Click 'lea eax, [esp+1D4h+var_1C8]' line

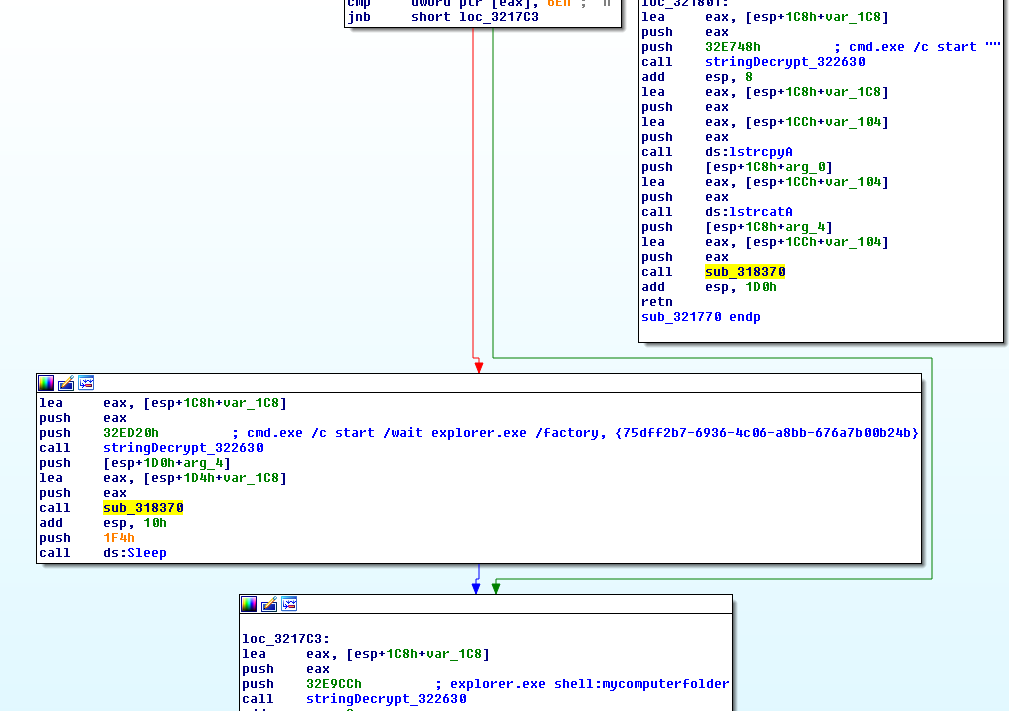pos(163,478)
